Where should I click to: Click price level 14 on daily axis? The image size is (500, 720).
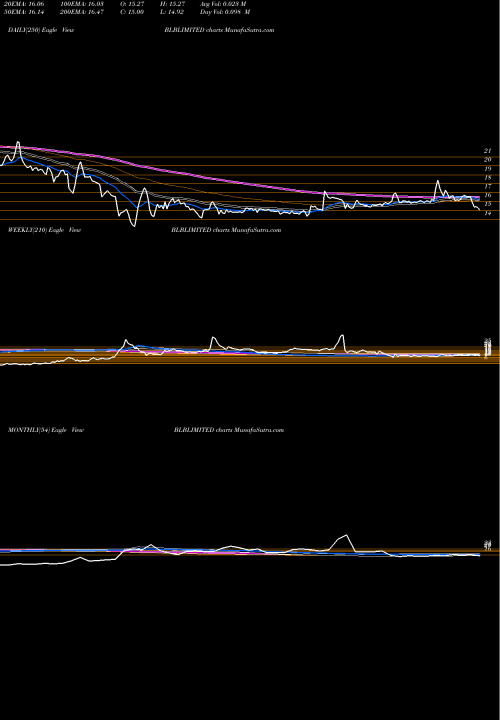488,213
